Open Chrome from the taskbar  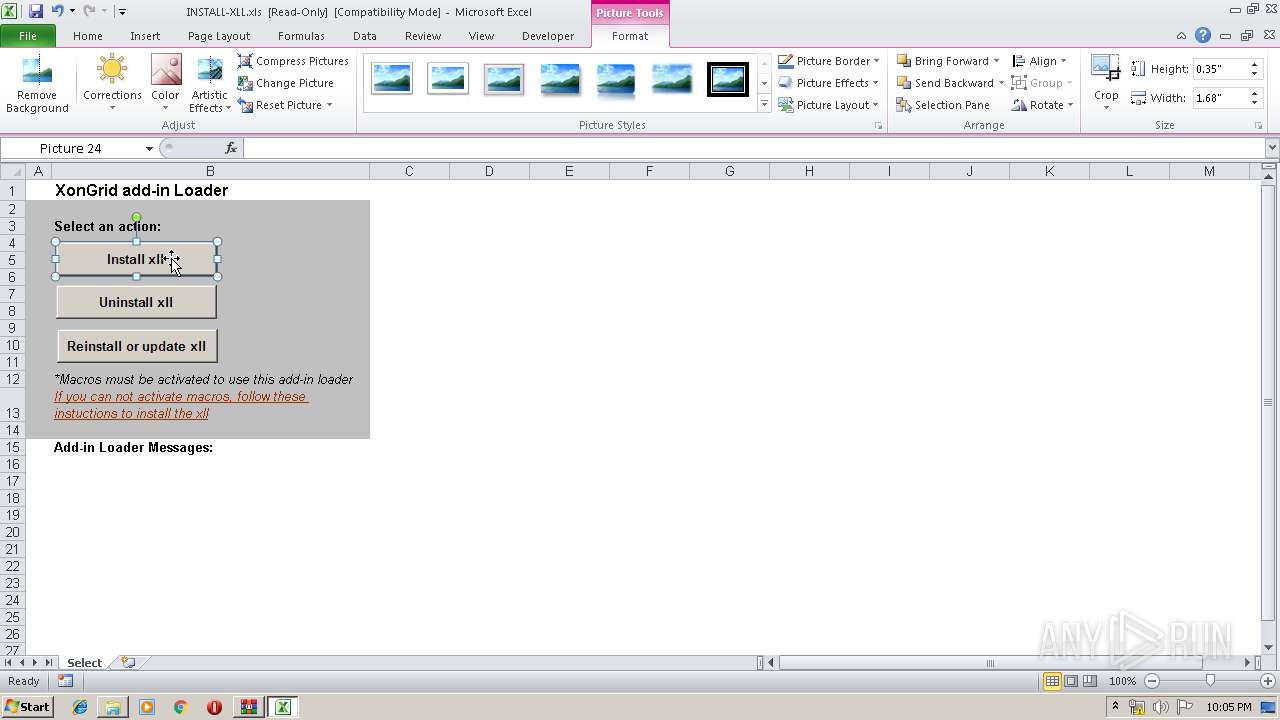[180, 707]
